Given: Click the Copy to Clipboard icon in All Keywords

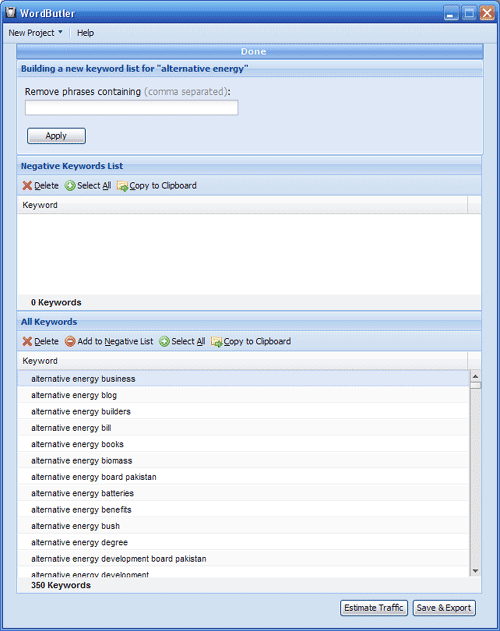Looking at the screenshot, I should (217, 341).
